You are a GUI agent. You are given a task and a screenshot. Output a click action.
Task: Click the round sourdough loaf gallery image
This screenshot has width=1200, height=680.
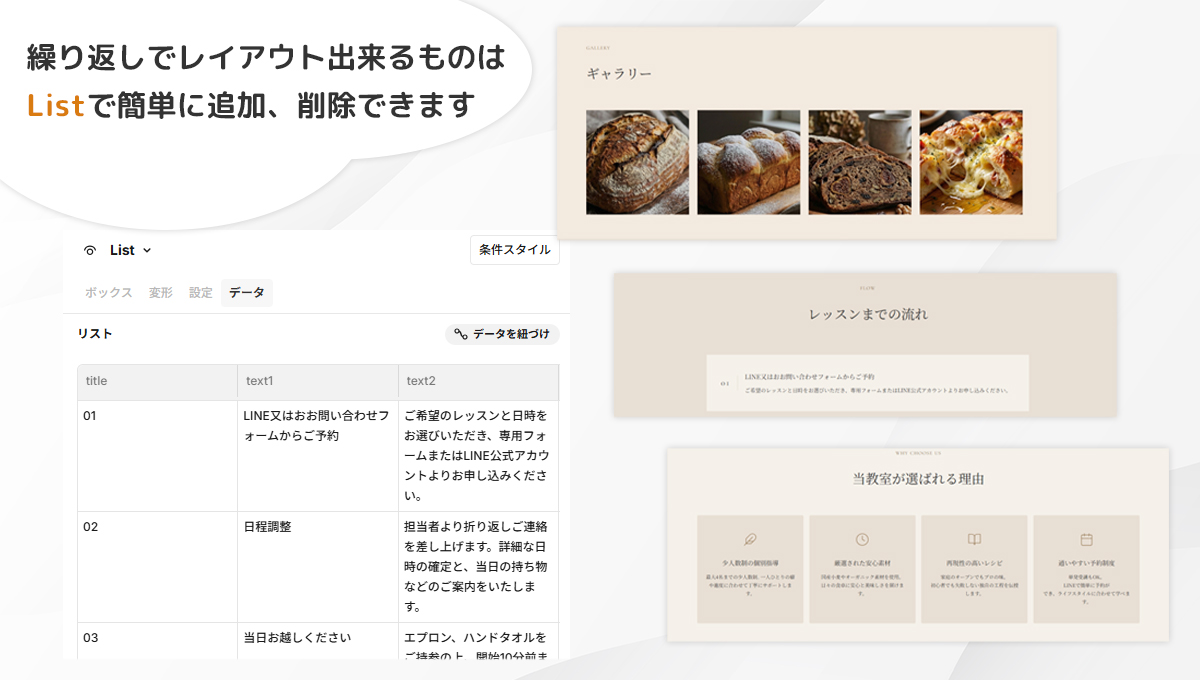[x=637, y=162]
